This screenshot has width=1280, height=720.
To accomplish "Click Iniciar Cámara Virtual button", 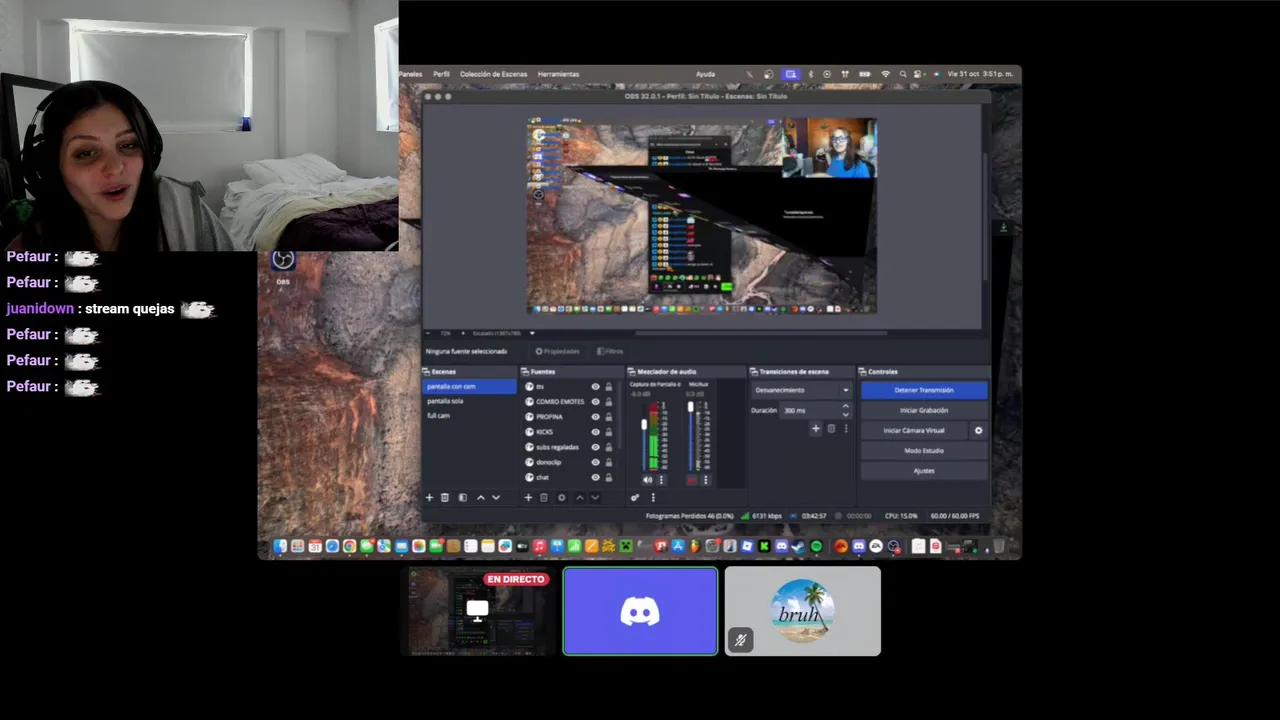I will [914, 430].
